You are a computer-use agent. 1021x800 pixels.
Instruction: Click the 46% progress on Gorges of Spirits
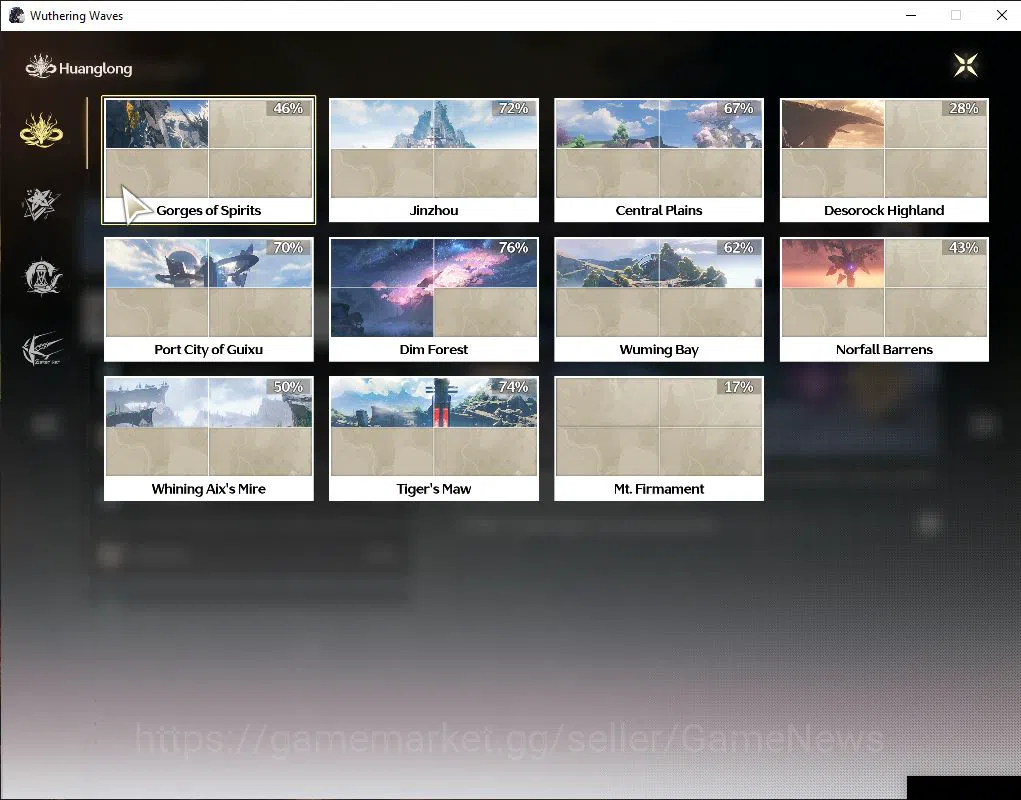[288, 109]
